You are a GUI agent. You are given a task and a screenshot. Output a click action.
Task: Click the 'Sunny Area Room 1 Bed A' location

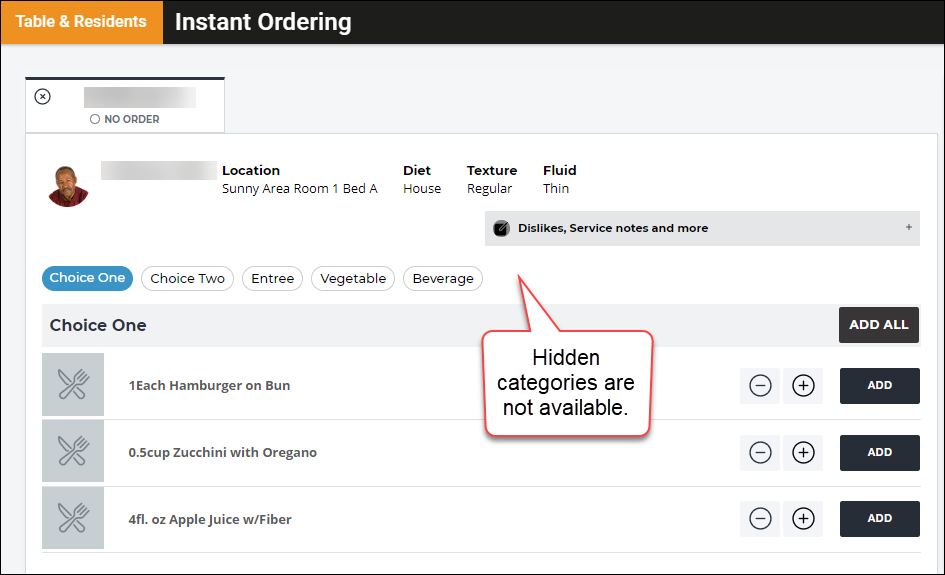tap(300, 189)
